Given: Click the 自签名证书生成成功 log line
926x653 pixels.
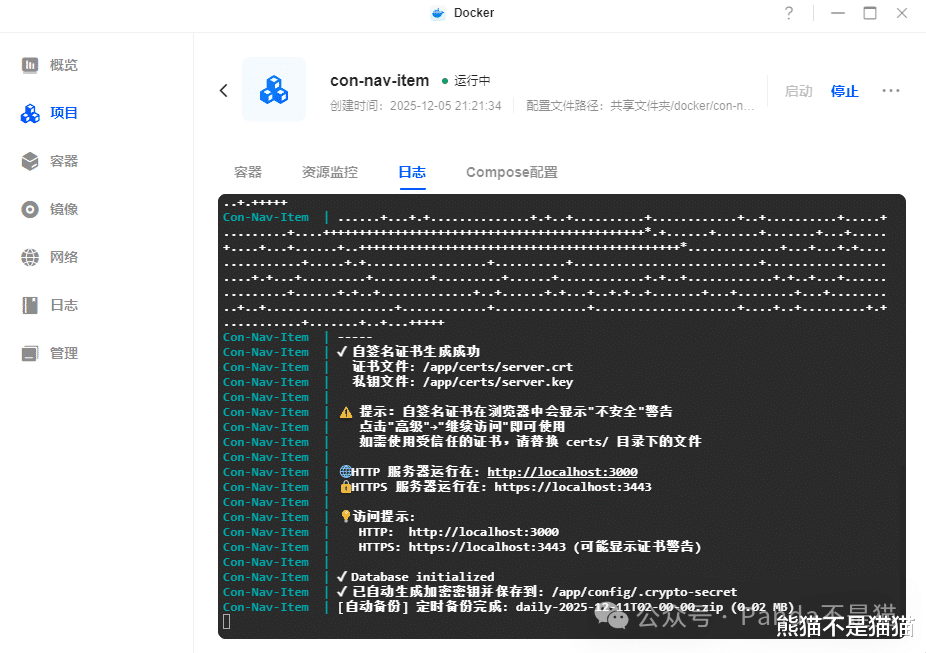Looking at the screenshot, I should (x=408, y=352).
